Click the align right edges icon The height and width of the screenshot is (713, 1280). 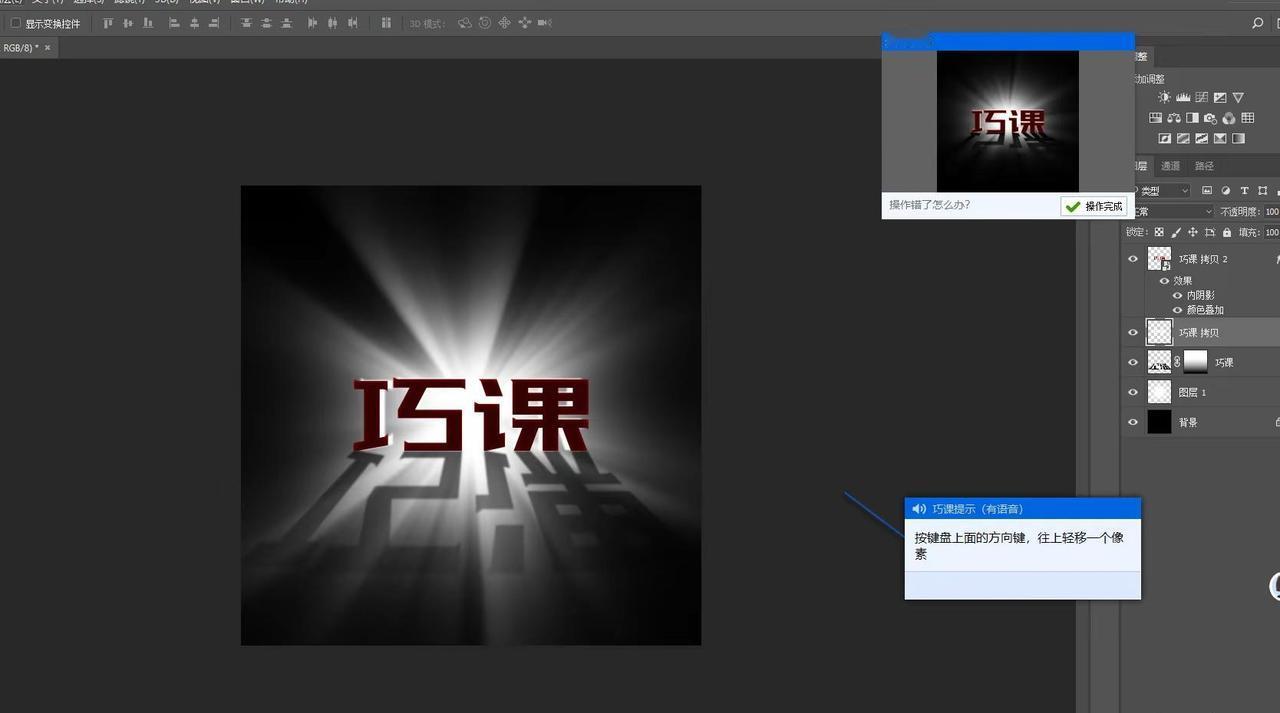(214, 23)
